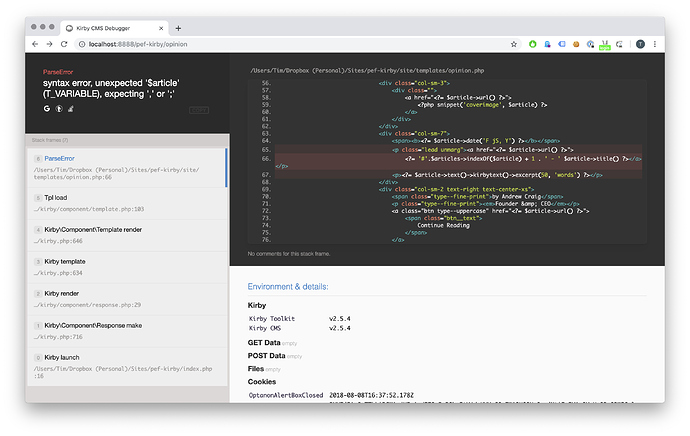The height and width of the screenshot is (436, 690).
Task: Search the error on DuckDuckGo
Action: click(59, 109)
